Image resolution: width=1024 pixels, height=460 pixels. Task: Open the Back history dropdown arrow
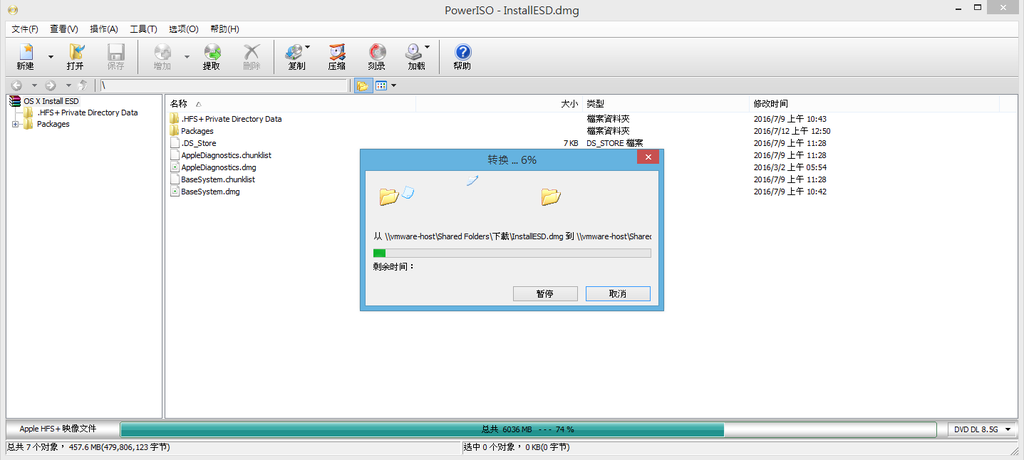click(x=34, y=86)
